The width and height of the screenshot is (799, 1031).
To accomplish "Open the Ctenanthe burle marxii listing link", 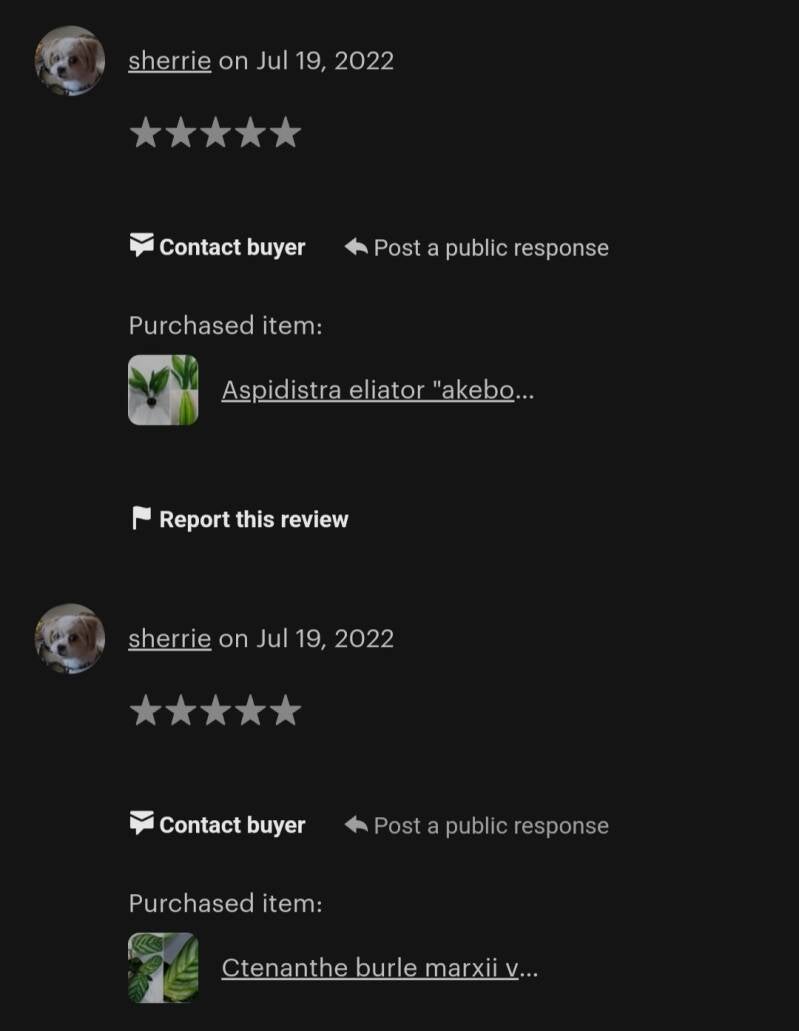I will [379, 968].
